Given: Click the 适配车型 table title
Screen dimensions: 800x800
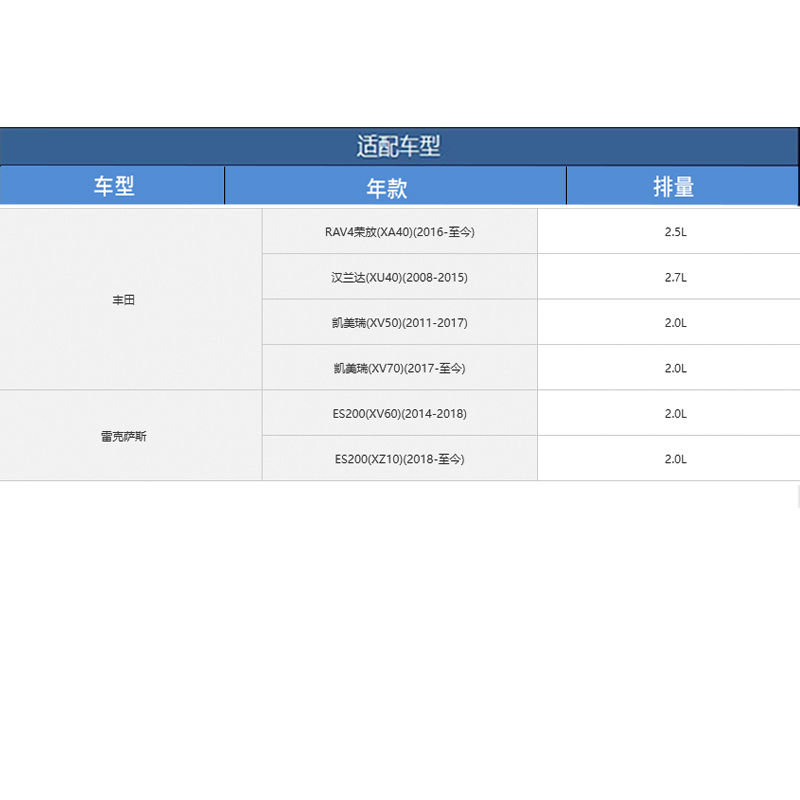Looking at the screenshot, I should (x=398, y=146).
